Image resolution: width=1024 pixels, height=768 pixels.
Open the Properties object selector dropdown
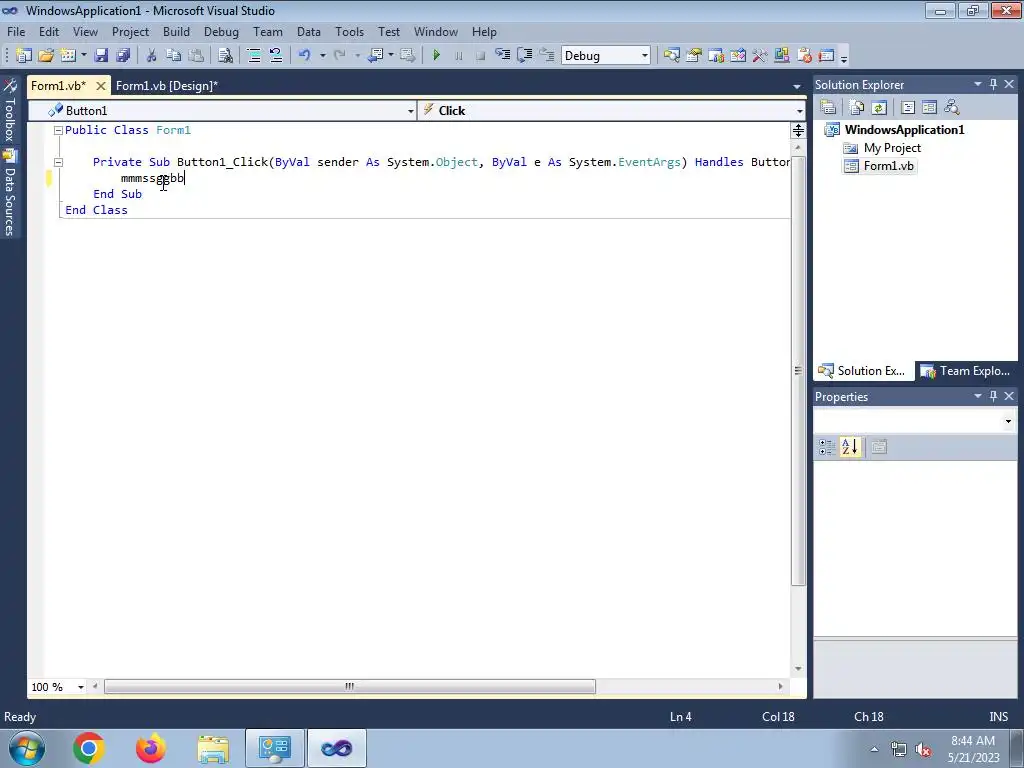[x=1008, y=421]
